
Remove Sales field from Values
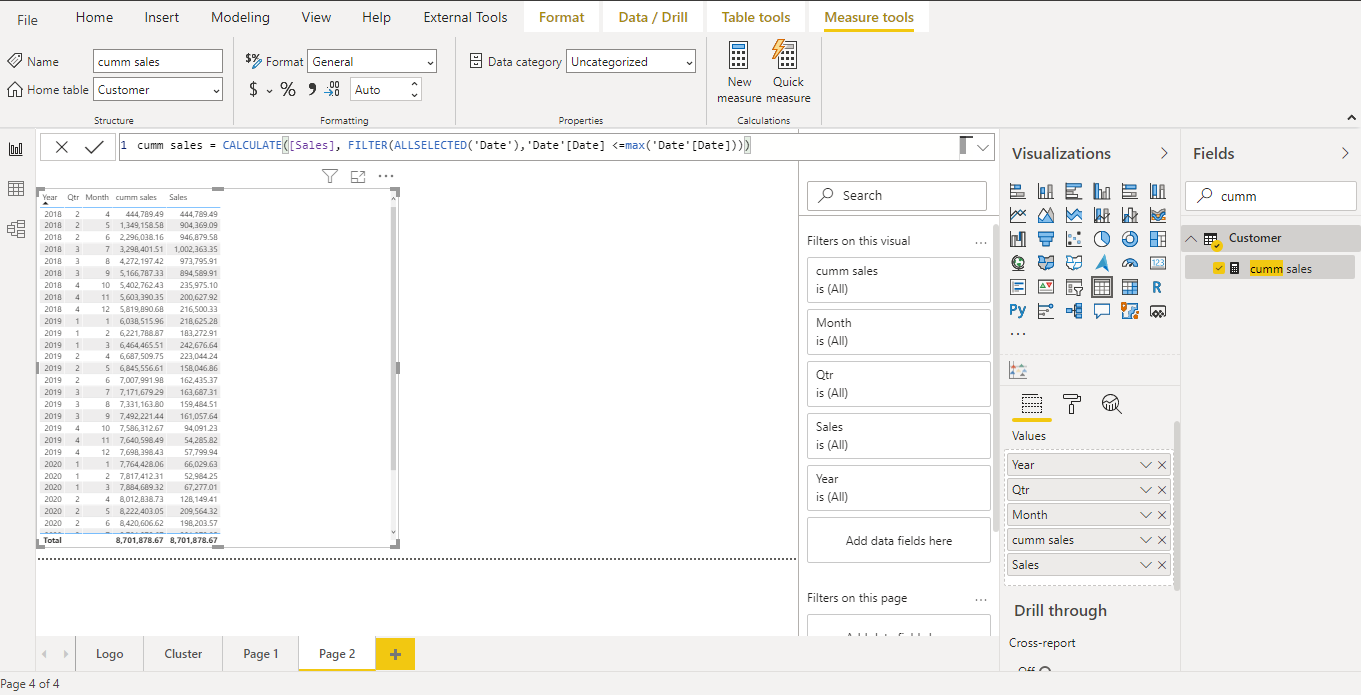point(1162,565)
